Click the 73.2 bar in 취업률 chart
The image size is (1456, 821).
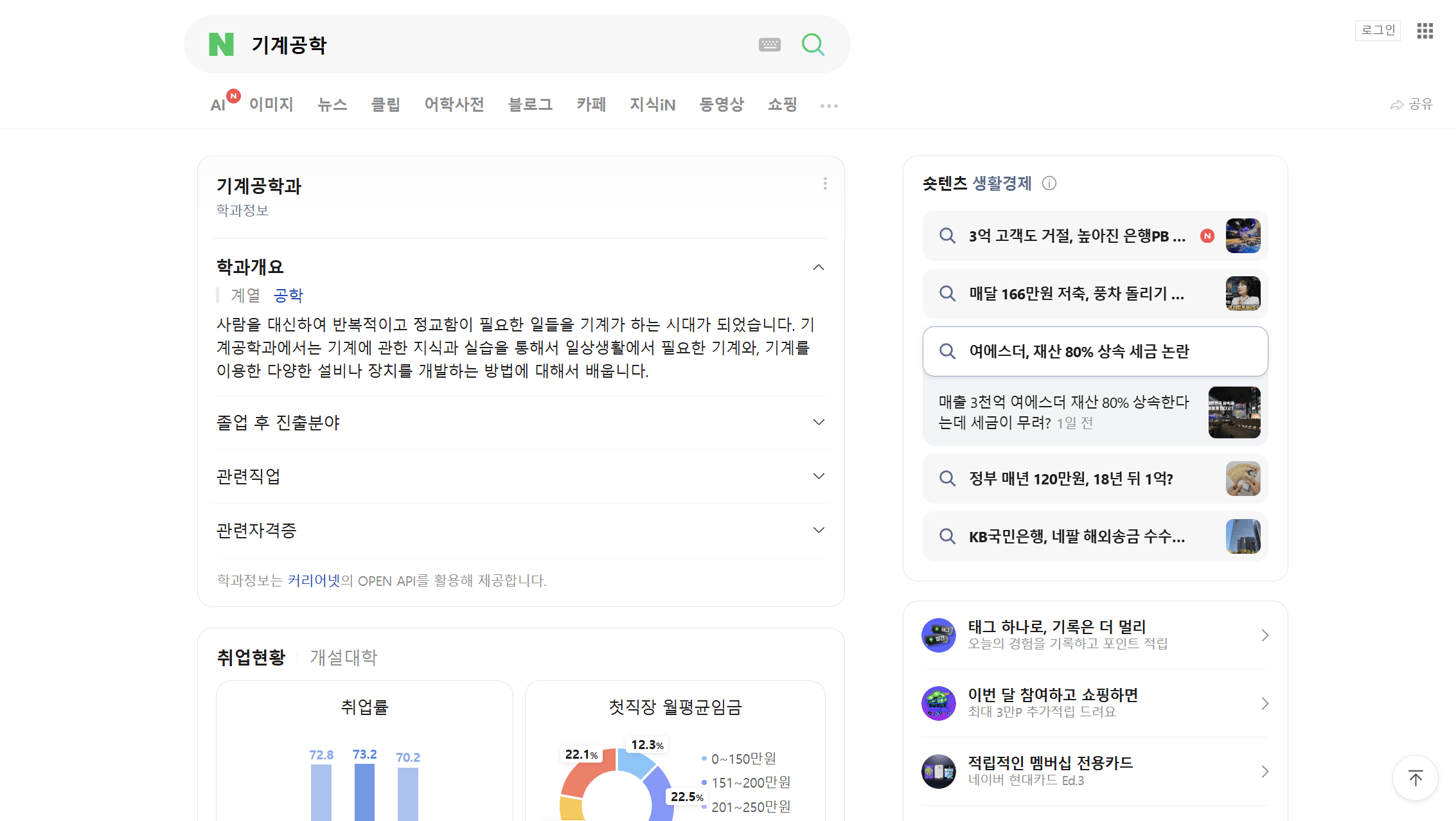364,792
